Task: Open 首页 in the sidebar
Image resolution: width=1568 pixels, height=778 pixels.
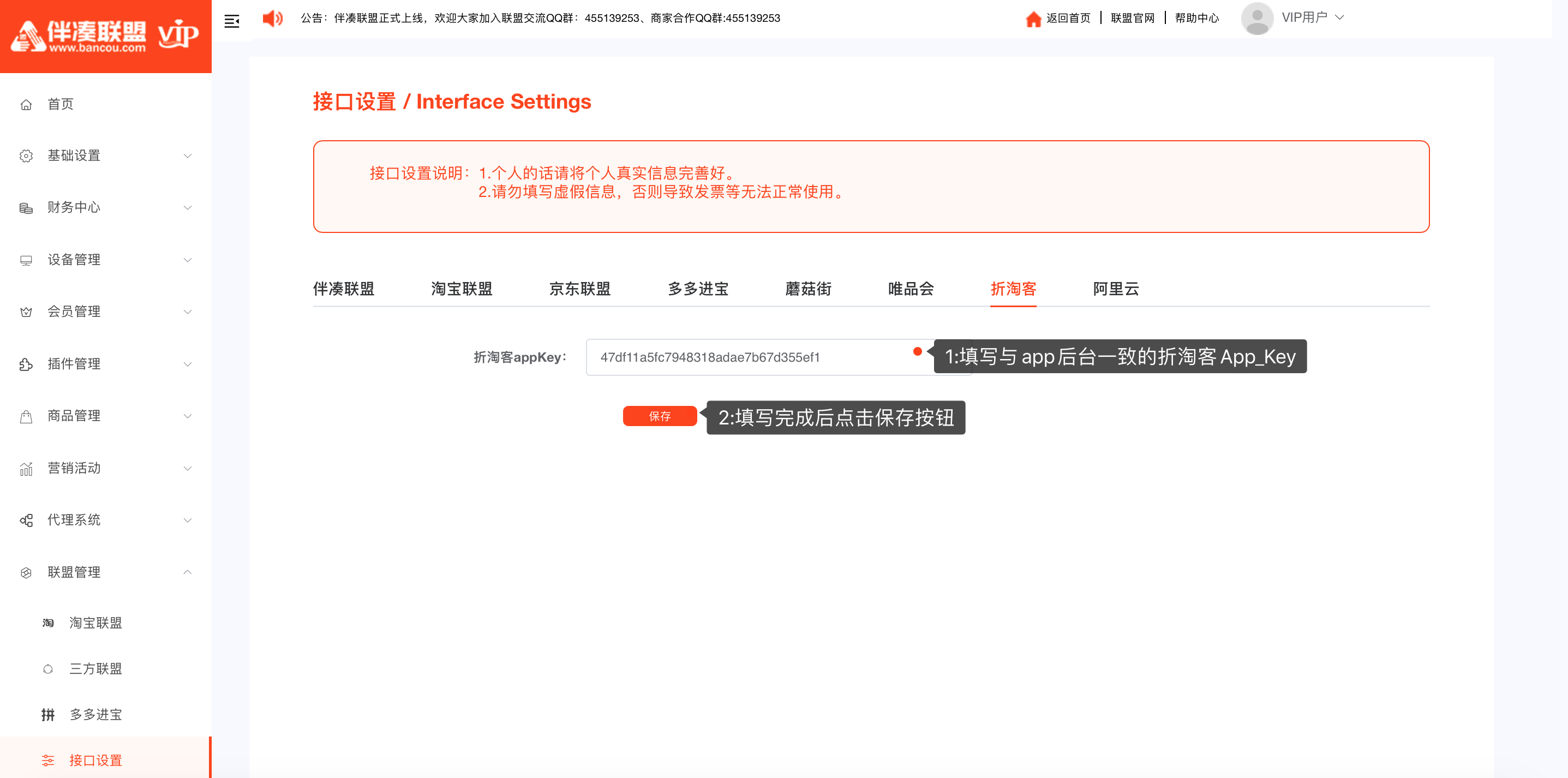Action: 60,104
